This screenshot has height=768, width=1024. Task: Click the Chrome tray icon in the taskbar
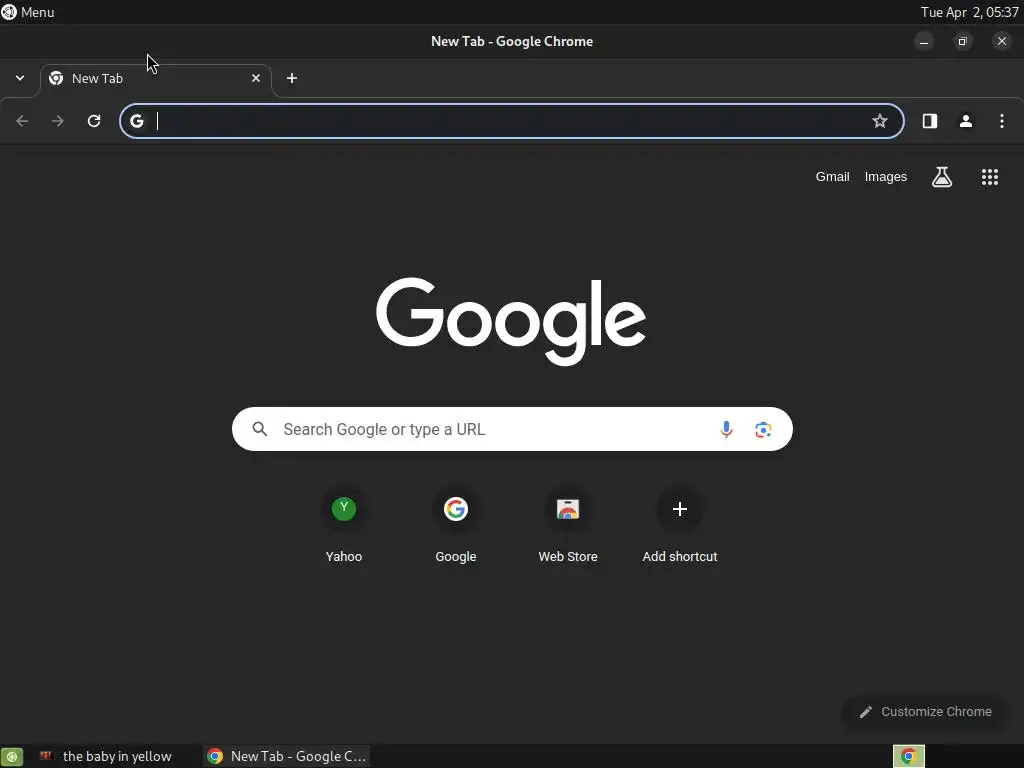coord(908,756)
